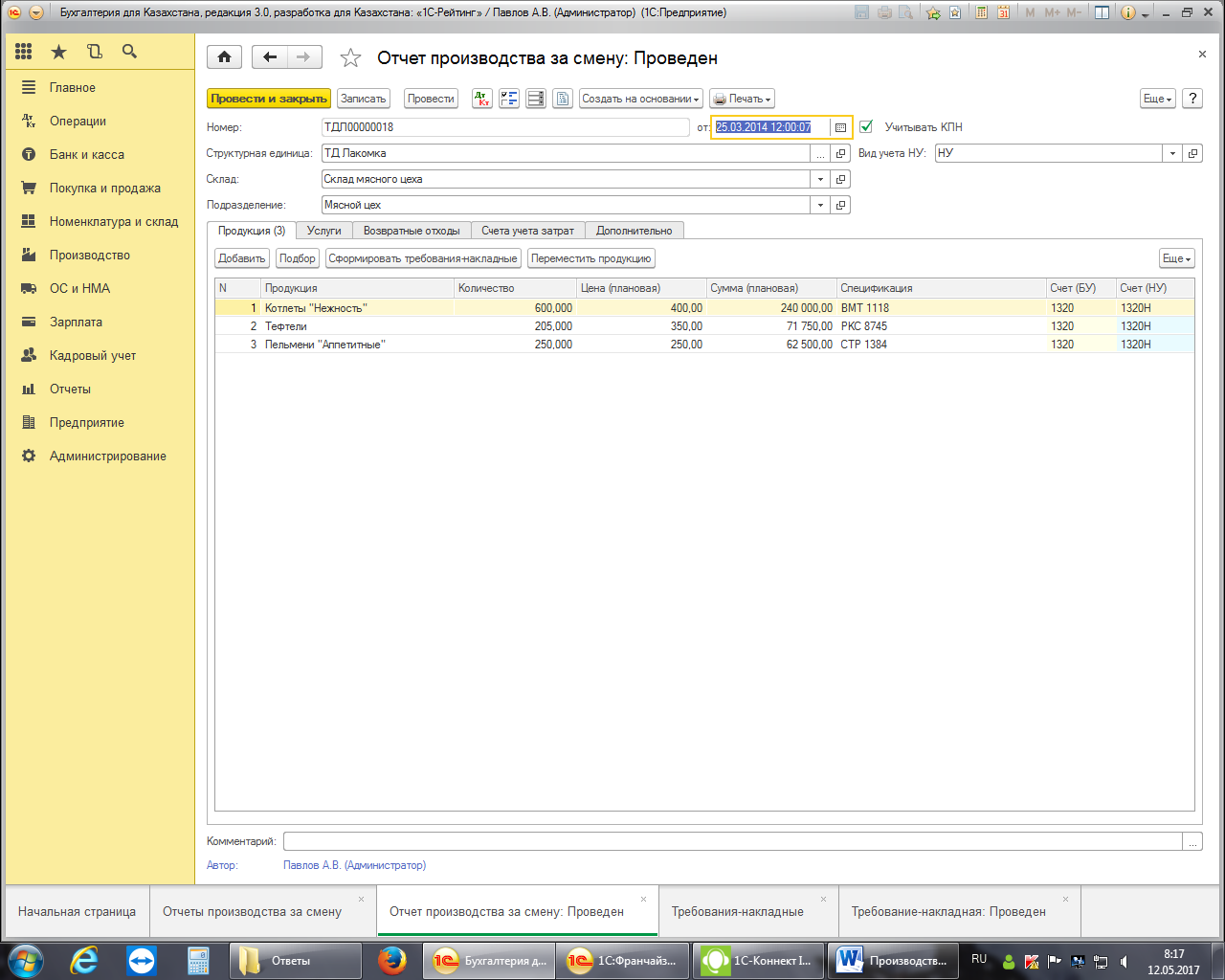Navigate back with the left arrow
The height and width of the screenshot is (980, 1225).
pos(270,57)
